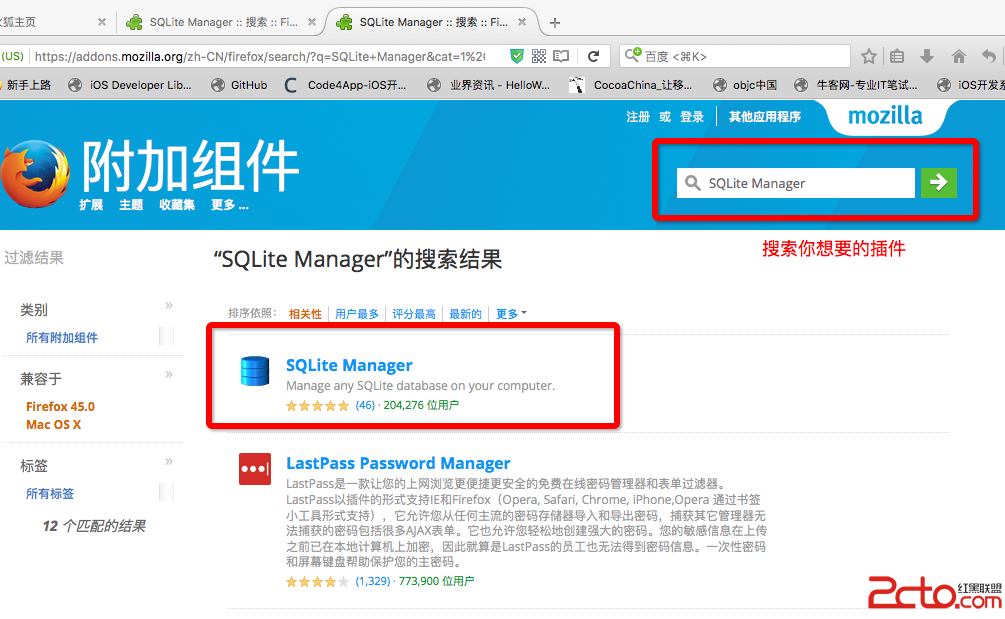
Task: Expand the 更多 sort dropdown
Action: [511, 314]
